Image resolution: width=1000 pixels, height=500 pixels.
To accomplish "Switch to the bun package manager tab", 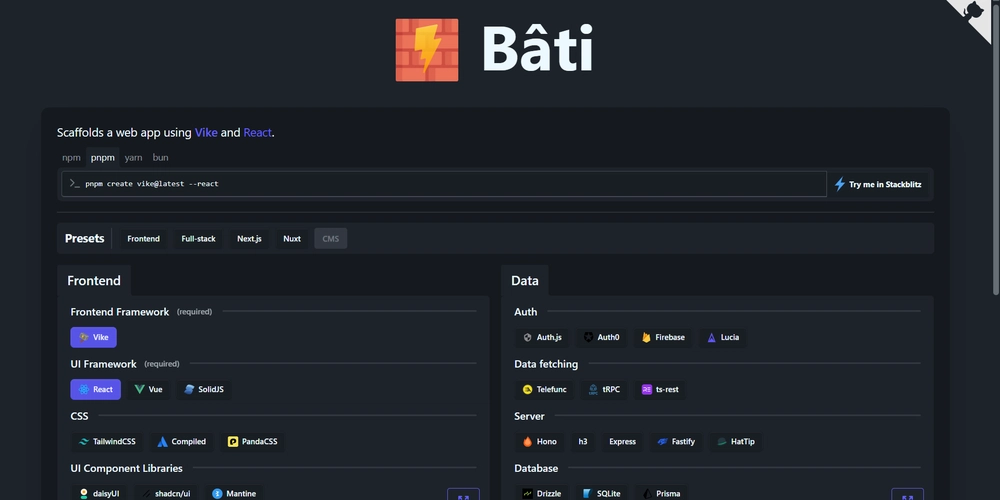I will coord(160,158).
